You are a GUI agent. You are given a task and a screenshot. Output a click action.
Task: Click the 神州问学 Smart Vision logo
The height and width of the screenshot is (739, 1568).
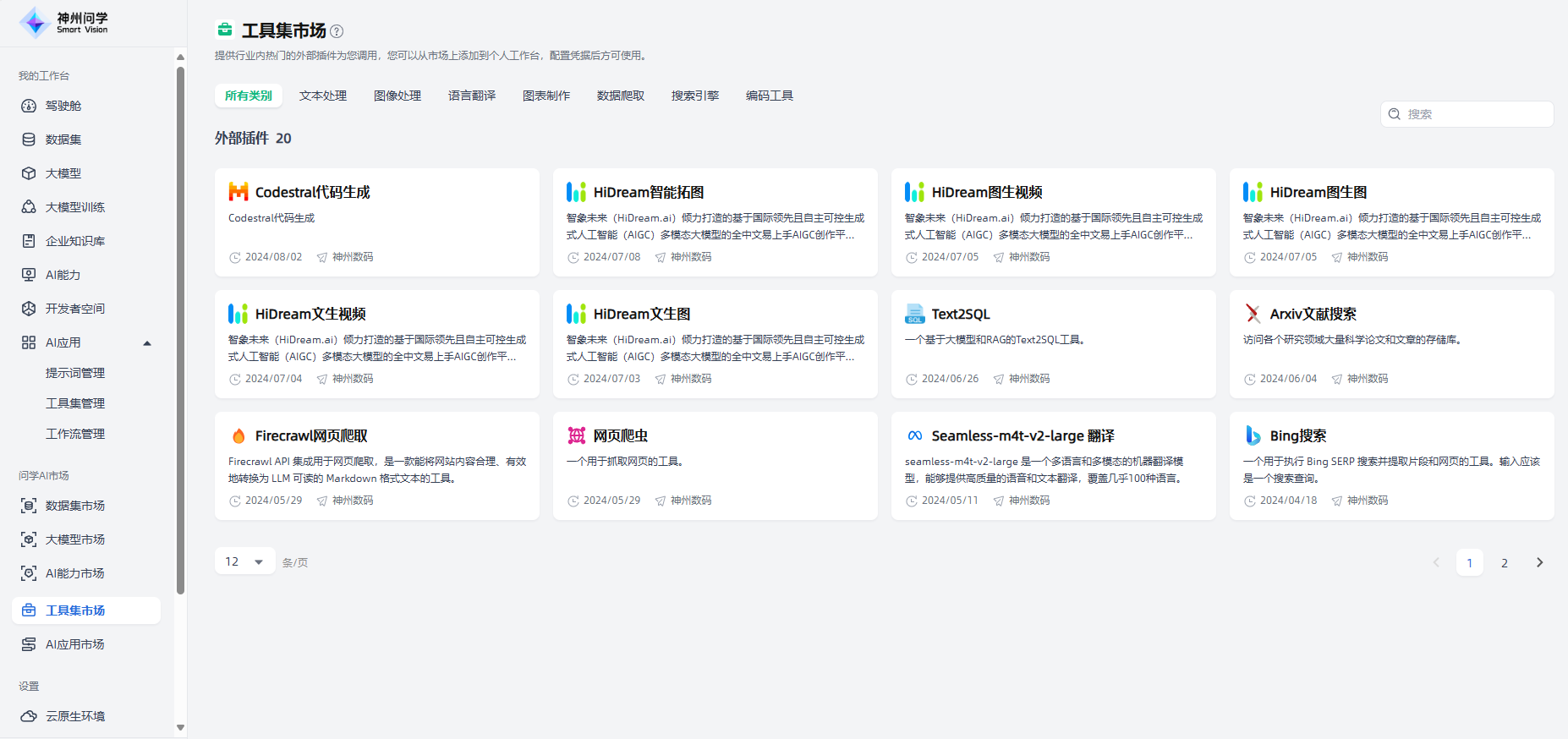click(64, 23)
